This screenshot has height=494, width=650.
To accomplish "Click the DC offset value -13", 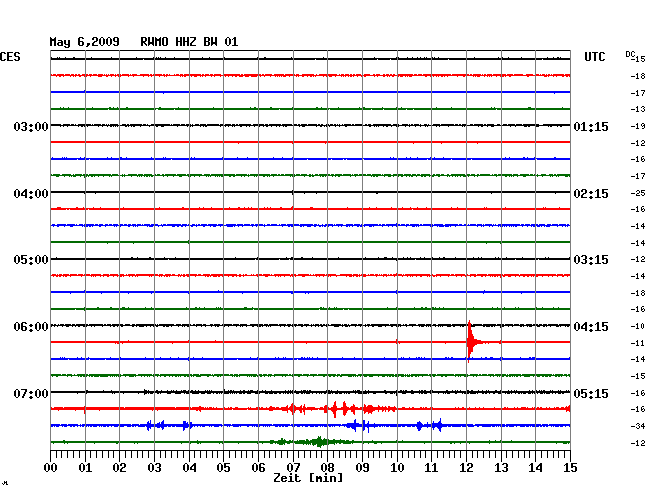I will click(638, 109).
